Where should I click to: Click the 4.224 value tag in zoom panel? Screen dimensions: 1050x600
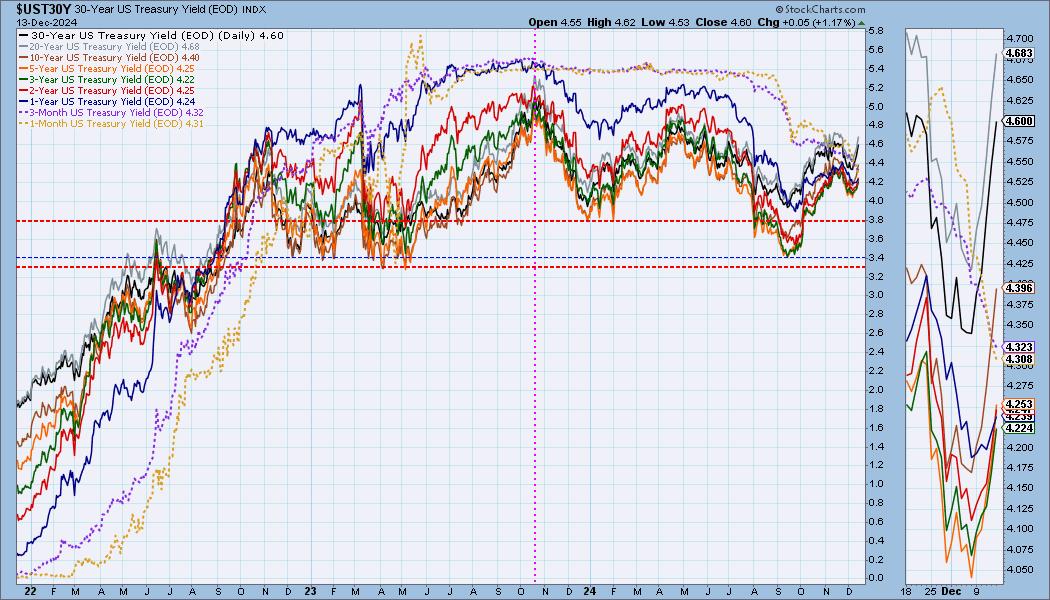1019,429
